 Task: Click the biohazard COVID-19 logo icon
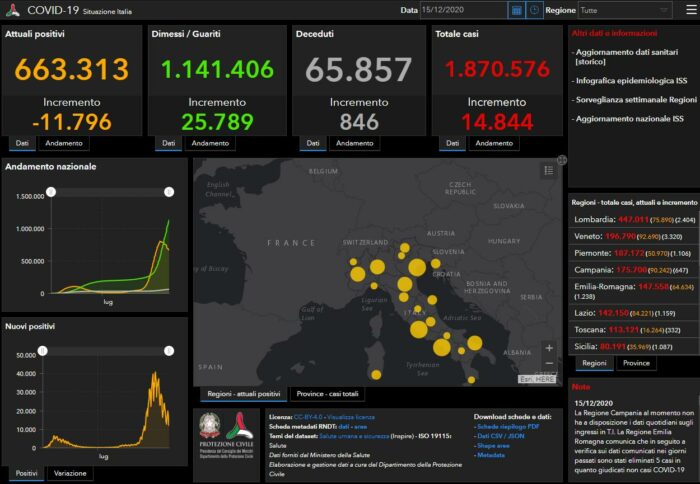(13, 10)
